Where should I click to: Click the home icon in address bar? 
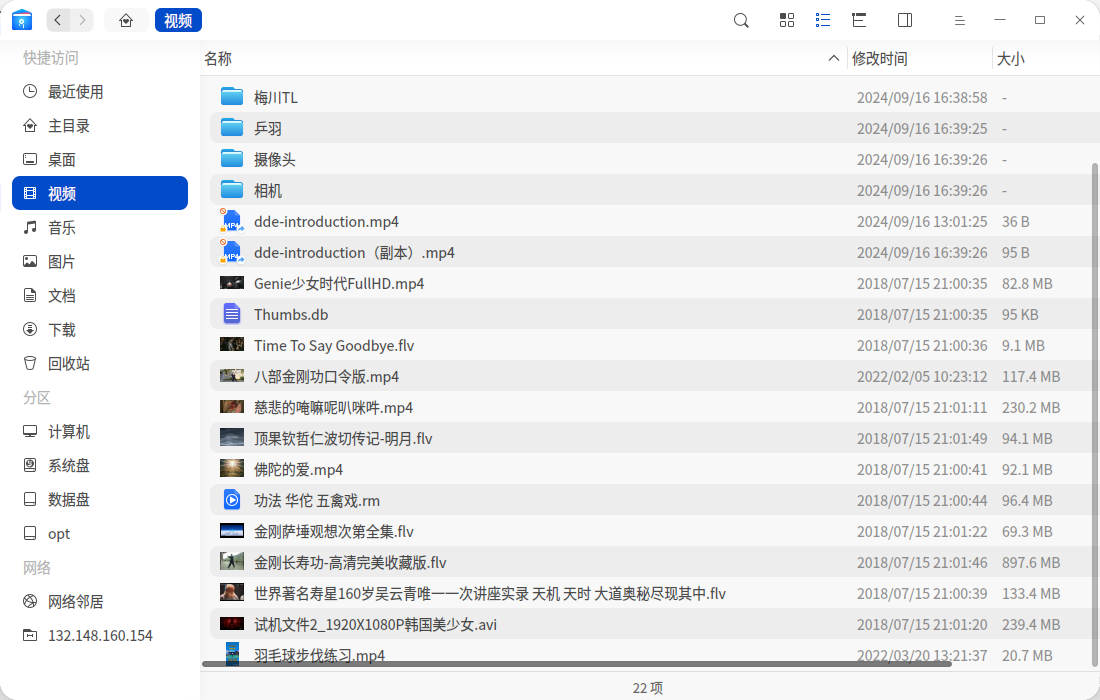126,20
